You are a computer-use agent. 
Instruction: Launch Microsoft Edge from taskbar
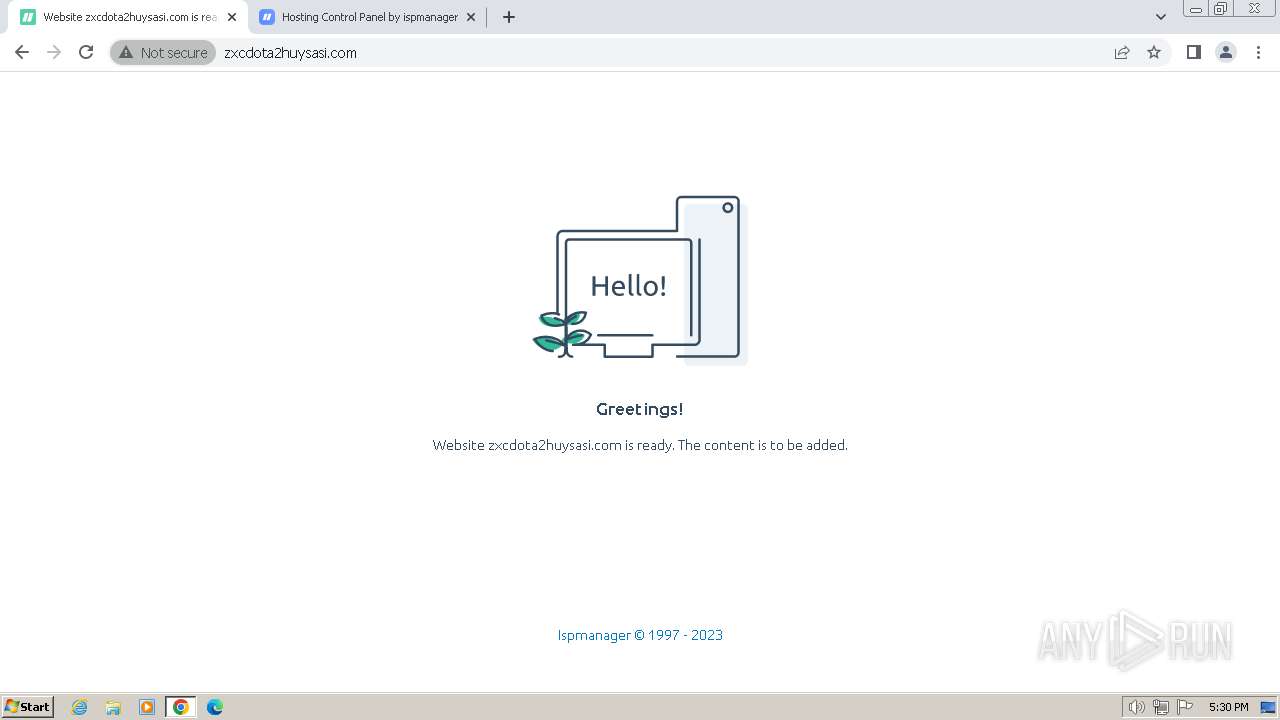(x=215, y=707)
